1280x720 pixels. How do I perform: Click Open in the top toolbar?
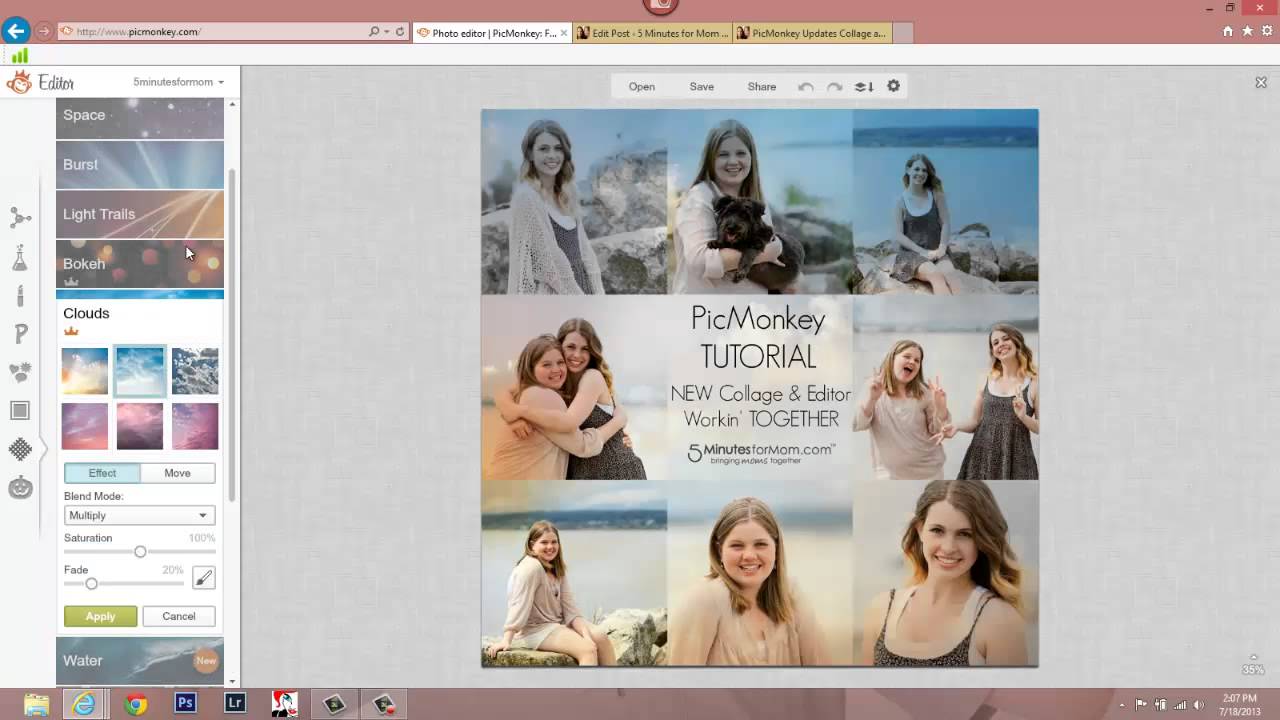pos(642,87)
